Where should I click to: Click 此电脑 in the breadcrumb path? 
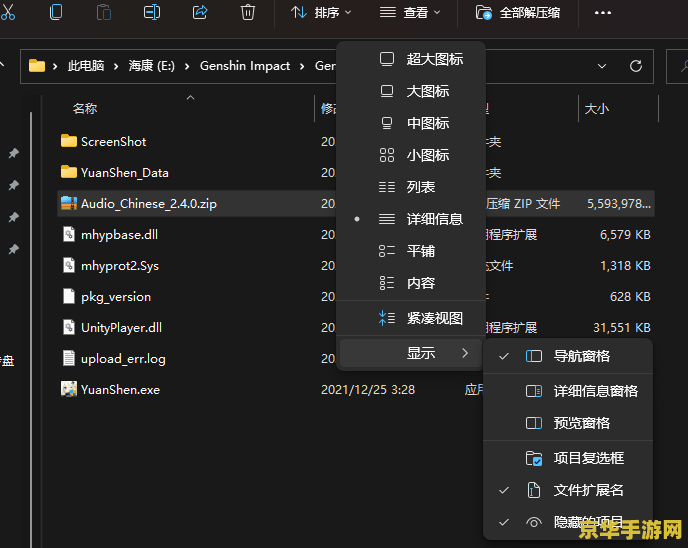coord(86,66)
